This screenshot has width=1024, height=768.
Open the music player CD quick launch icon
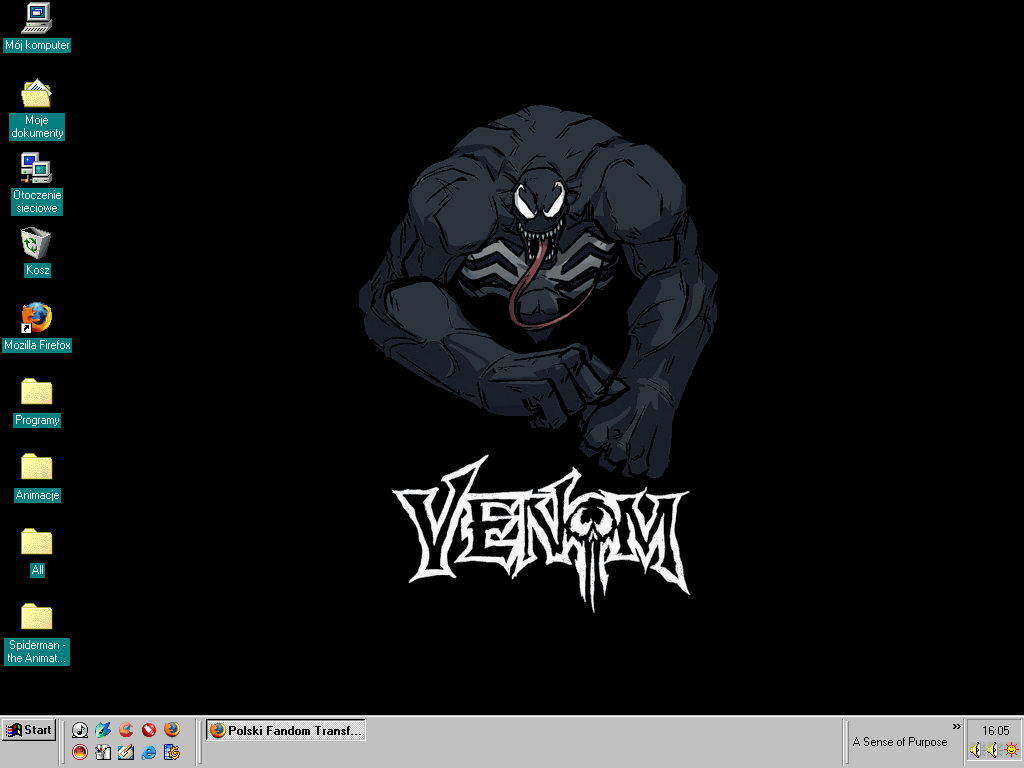[x=80, y=730]
